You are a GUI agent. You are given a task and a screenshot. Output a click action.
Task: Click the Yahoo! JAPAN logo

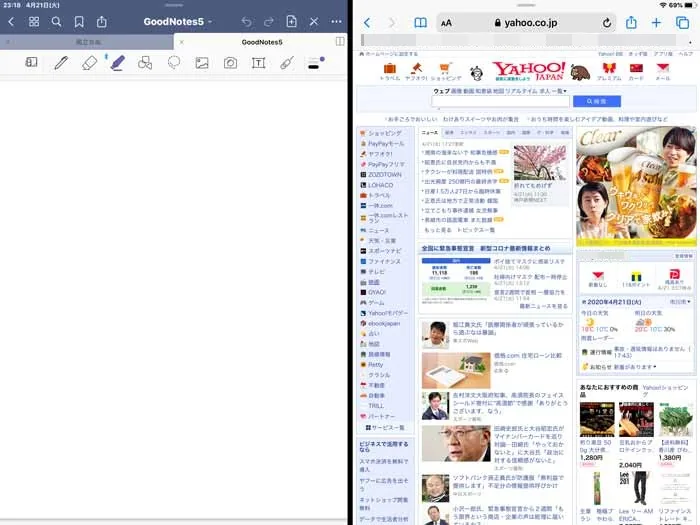coord(529,71)
